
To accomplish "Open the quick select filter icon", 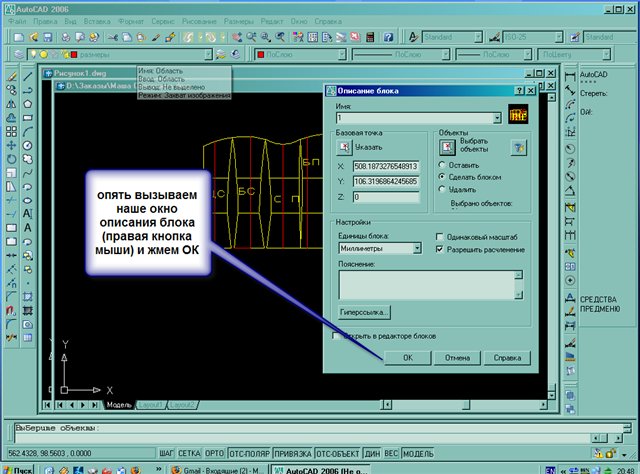I will coord(519,147).
